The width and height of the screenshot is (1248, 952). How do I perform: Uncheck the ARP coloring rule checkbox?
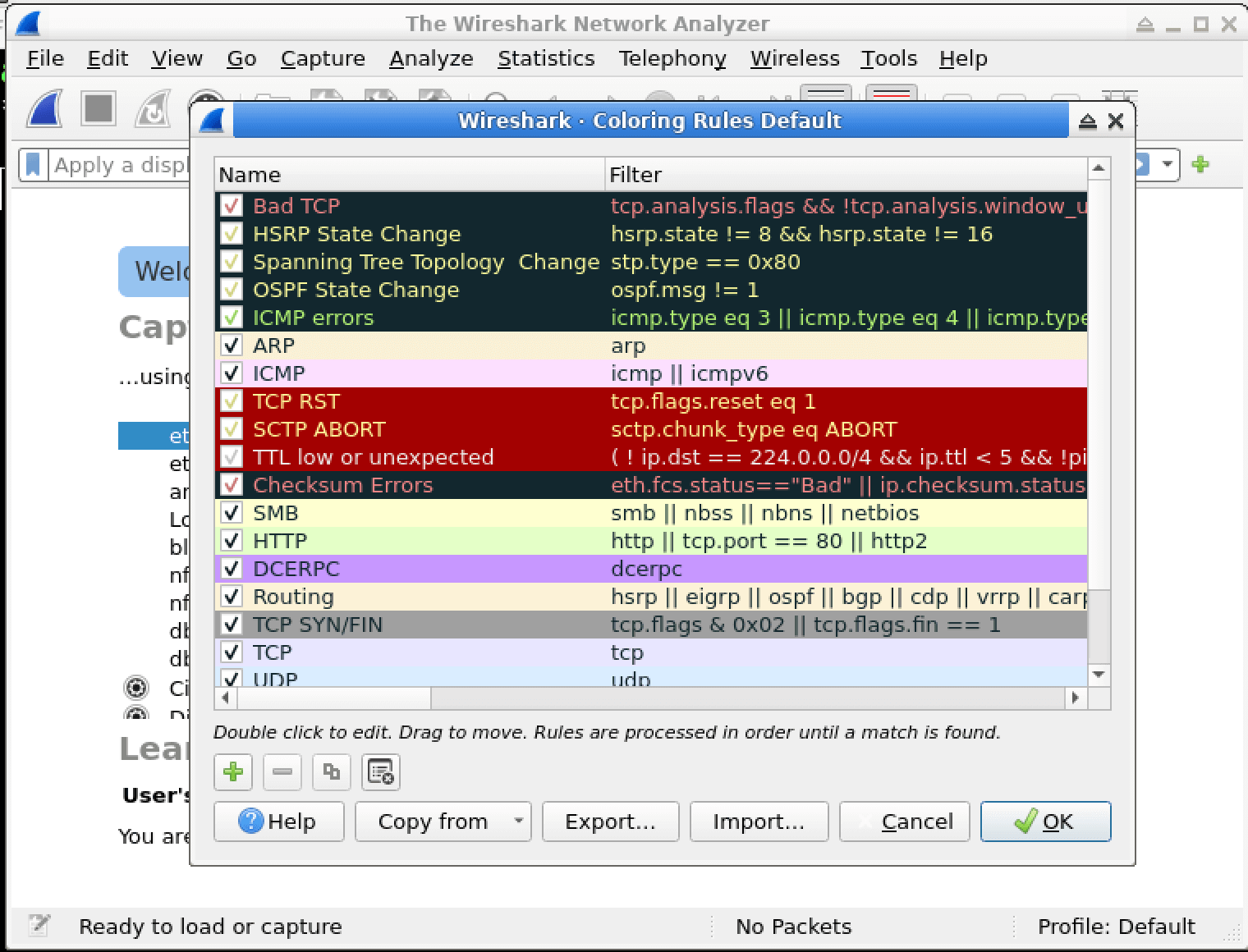point(232,346)
